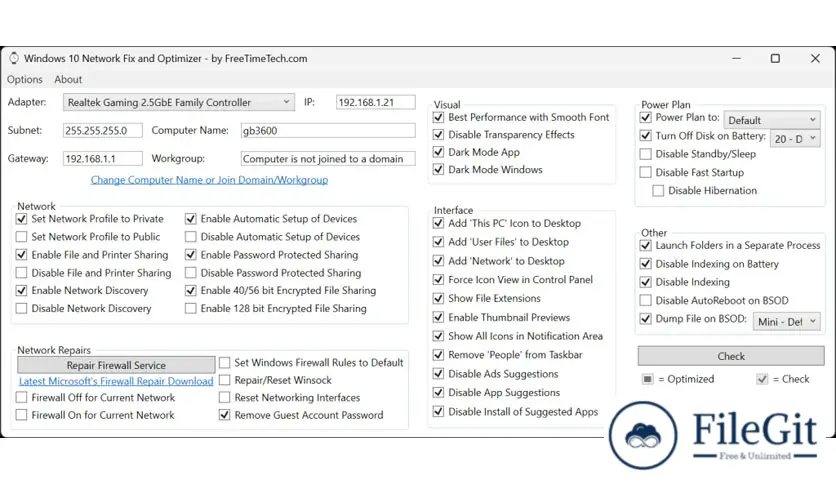This screenshot has width=836, height=484.
Task: Toggle Force Icon View in Control Panel
Action: pos(438,280)
